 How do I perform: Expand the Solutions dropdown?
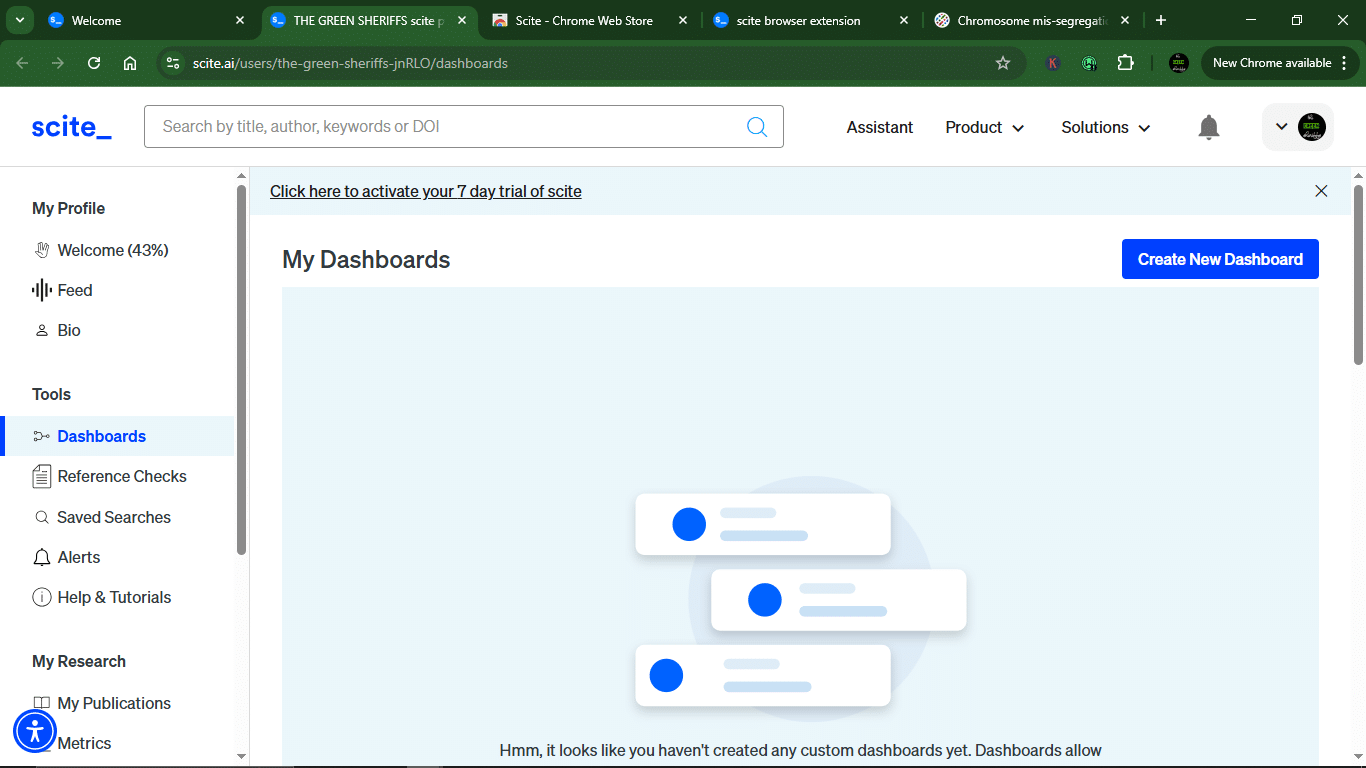1106,127
